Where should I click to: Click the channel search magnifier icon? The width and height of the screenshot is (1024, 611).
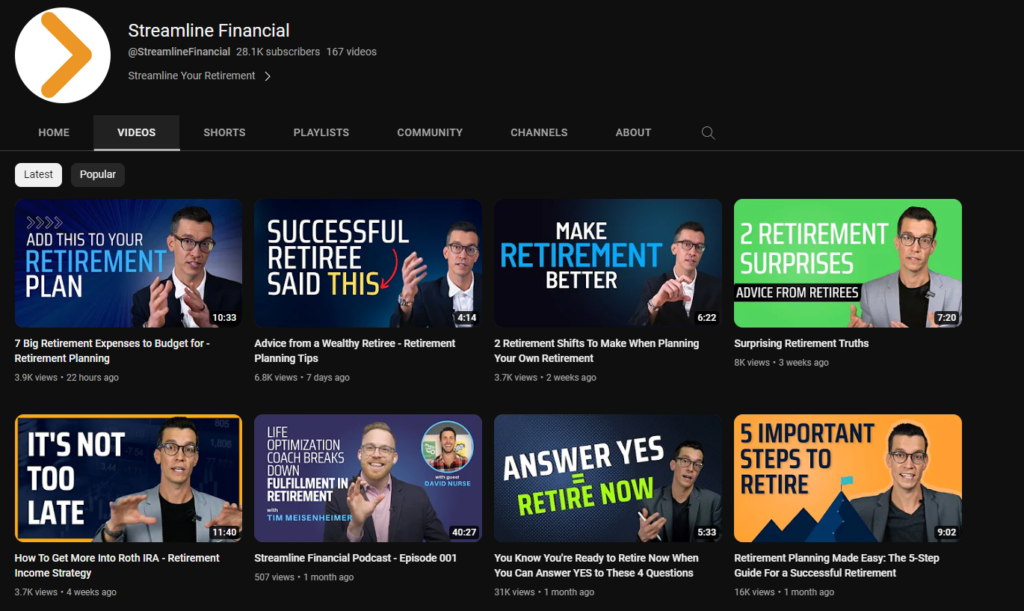point(708,133)
